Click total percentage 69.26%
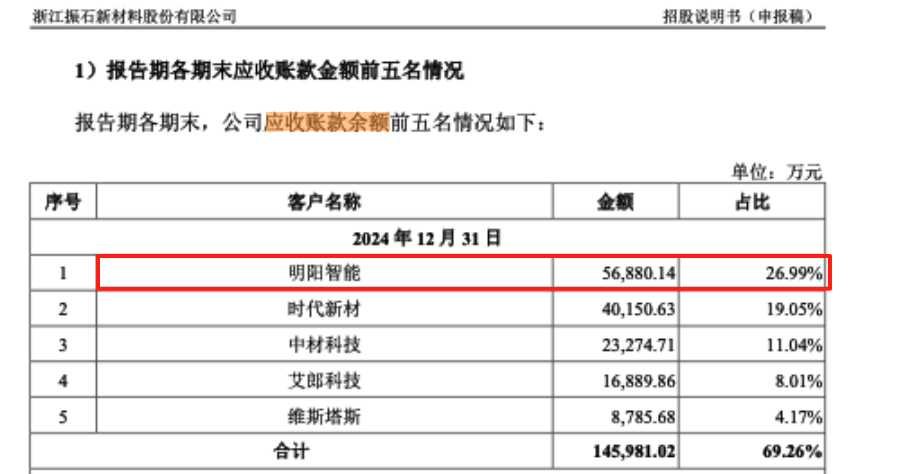The height and width of the screenshot is (474, 916). point(792,451)
